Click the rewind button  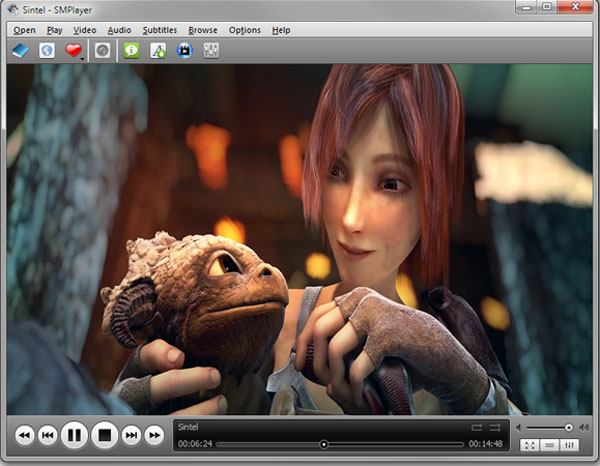click(24, 435)
